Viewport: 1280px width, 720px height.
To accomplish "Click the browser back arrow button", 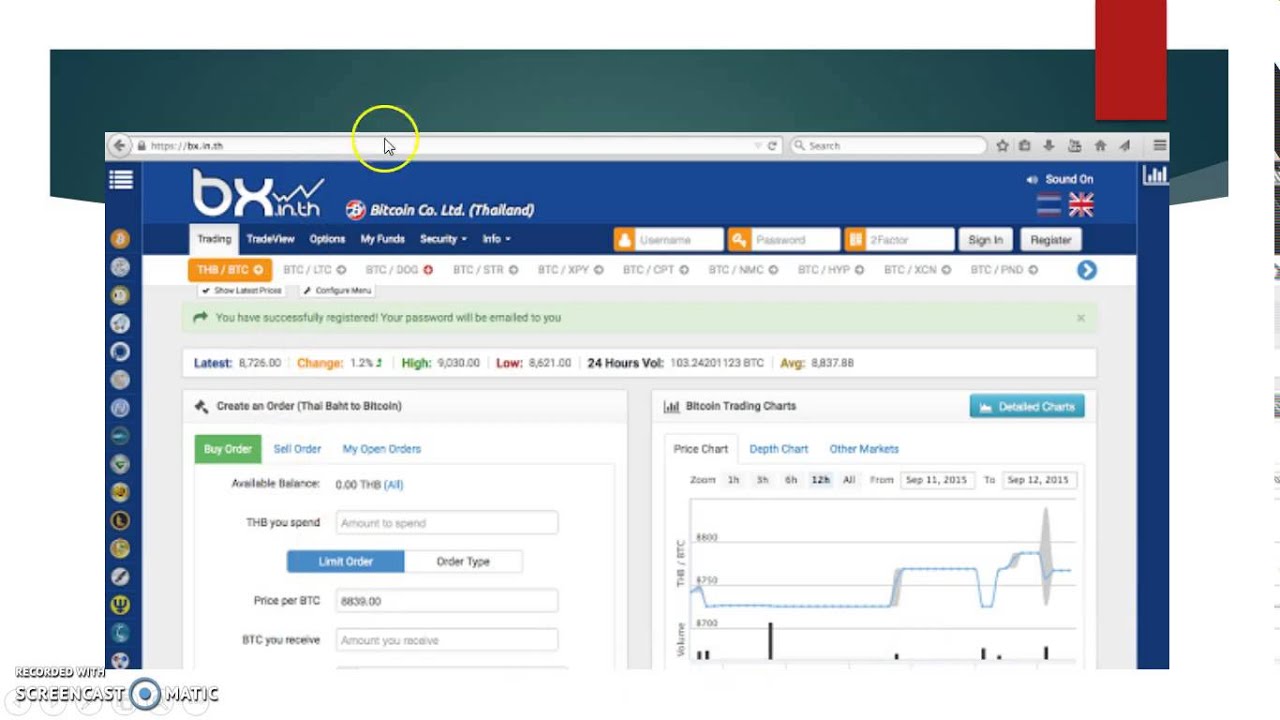I will click(x=119, y=146).
